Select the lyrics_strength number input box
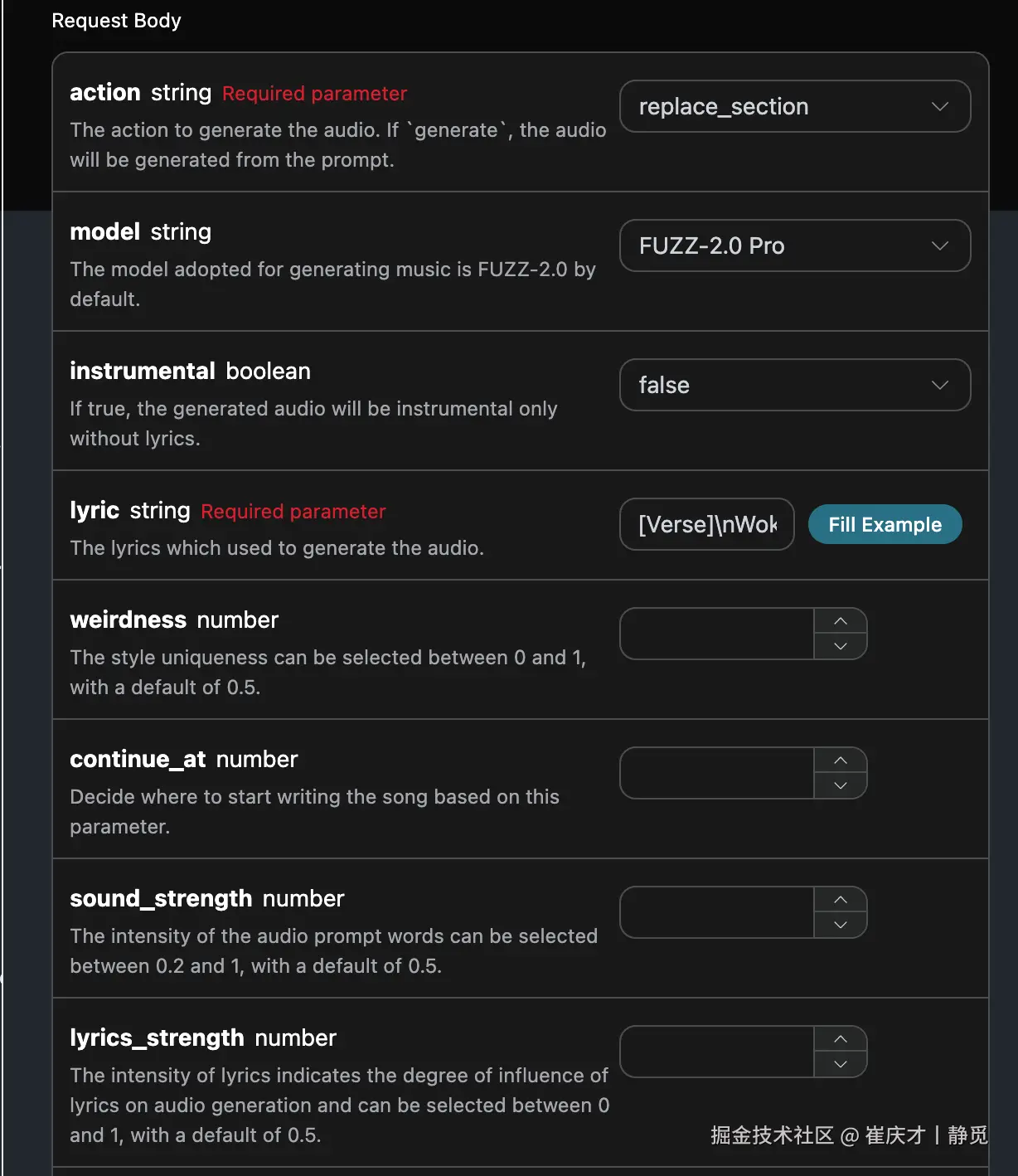The height and width of the screenshot is (1176, 1018). [x=717, y=1052]
